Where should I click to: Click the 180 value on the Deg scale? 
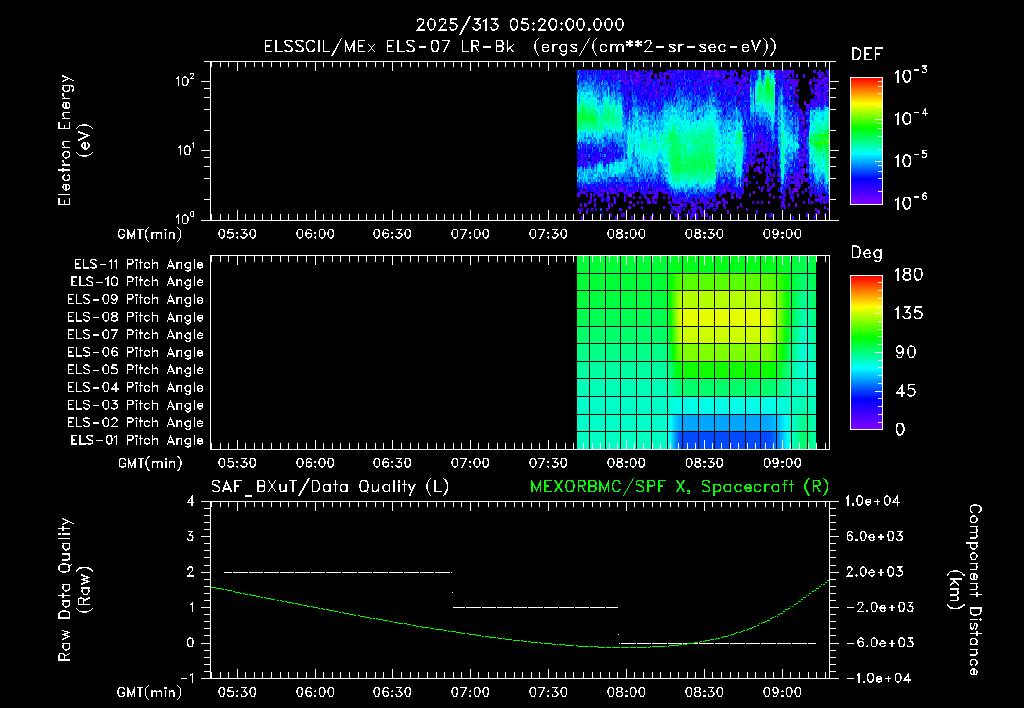(908, 275)
